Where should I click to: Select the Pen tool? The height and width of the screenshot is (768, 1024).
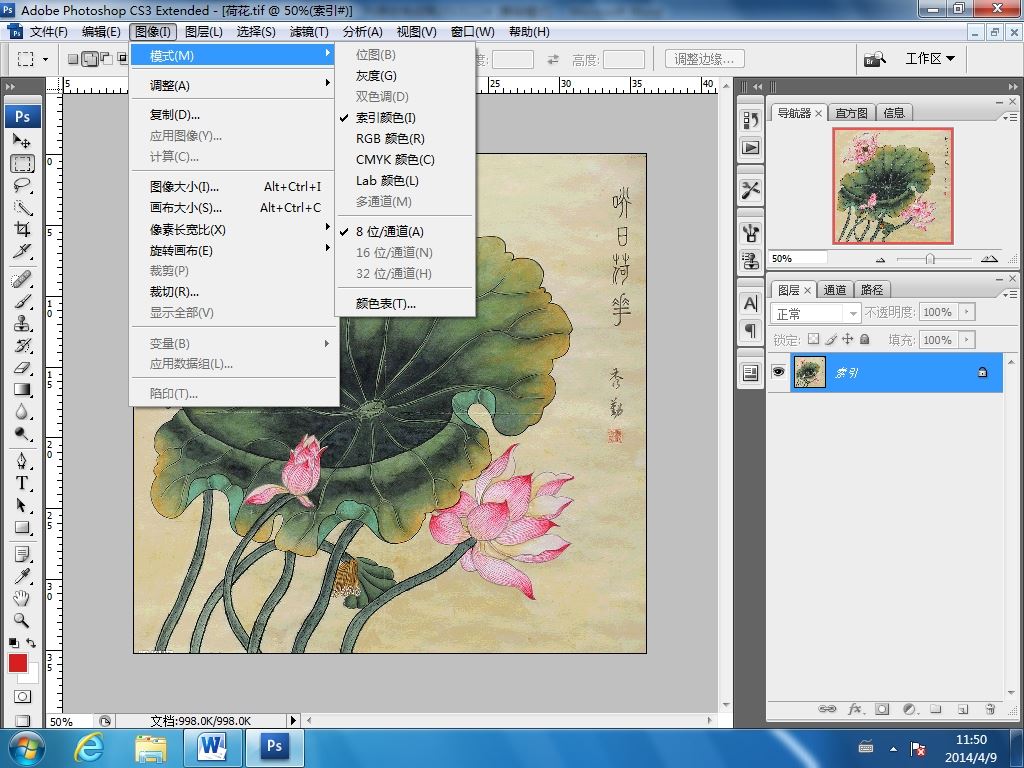[x=22, y=461]
